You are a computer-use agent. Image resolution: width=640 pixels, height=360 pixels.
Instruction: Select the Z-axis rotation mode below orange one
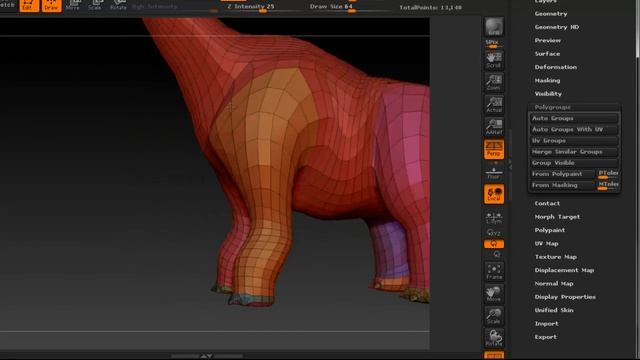click(x=496, y=254)
